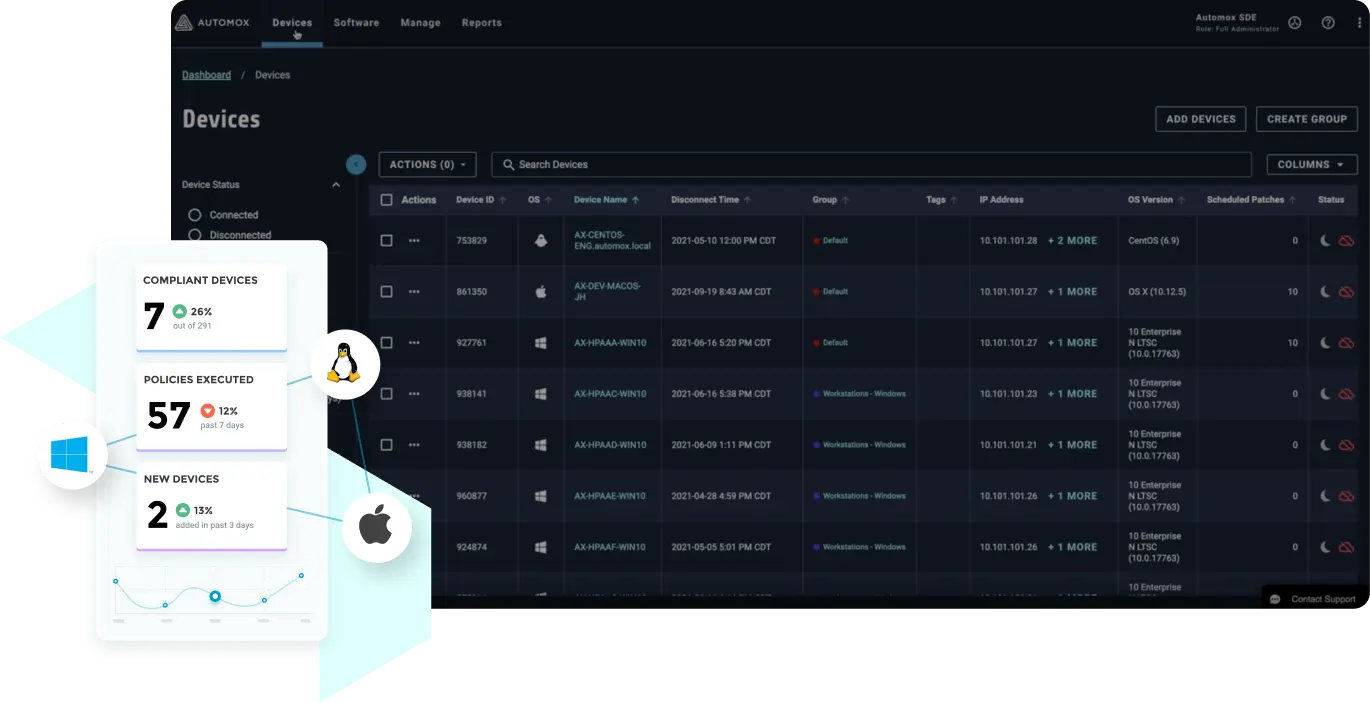Toggle the select-all checkbox in table header

click(387, 200)
